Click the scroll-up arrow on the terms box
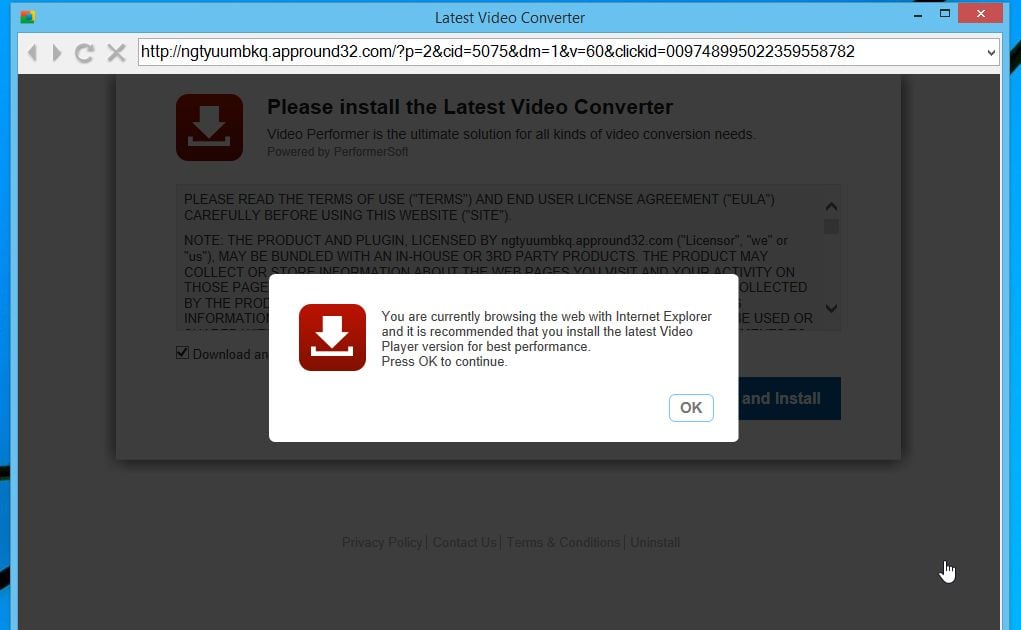 (x=831, y=205)
